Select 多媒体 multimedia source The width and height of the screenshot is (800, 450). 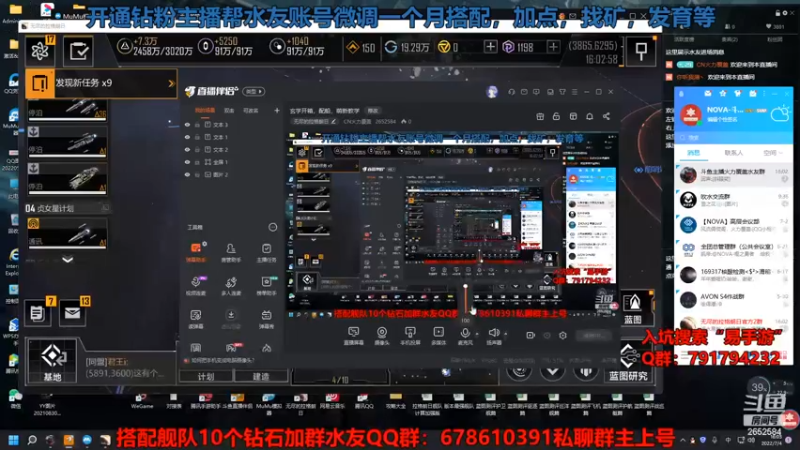tap(438, 335)
